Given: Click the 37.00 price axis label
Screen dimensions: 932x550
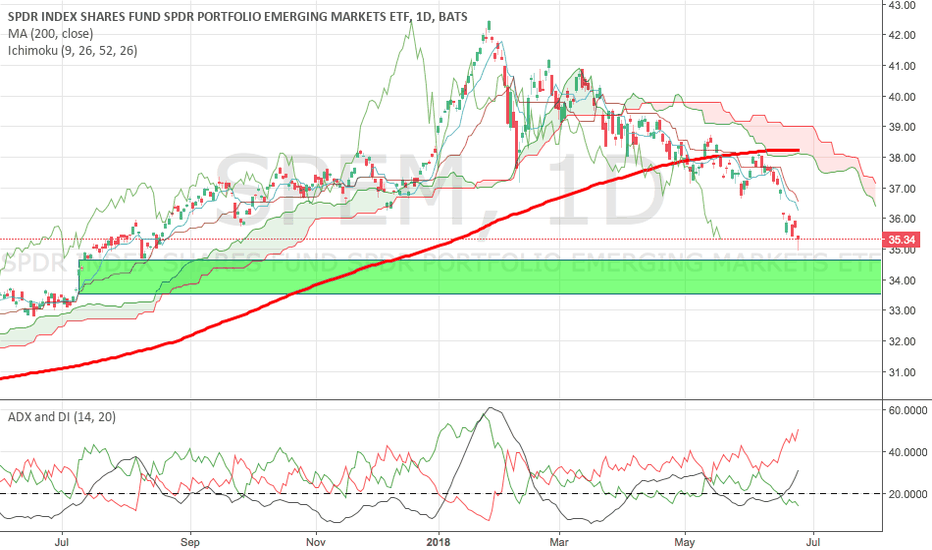Looking at the screenshot, I should [902, 189].
